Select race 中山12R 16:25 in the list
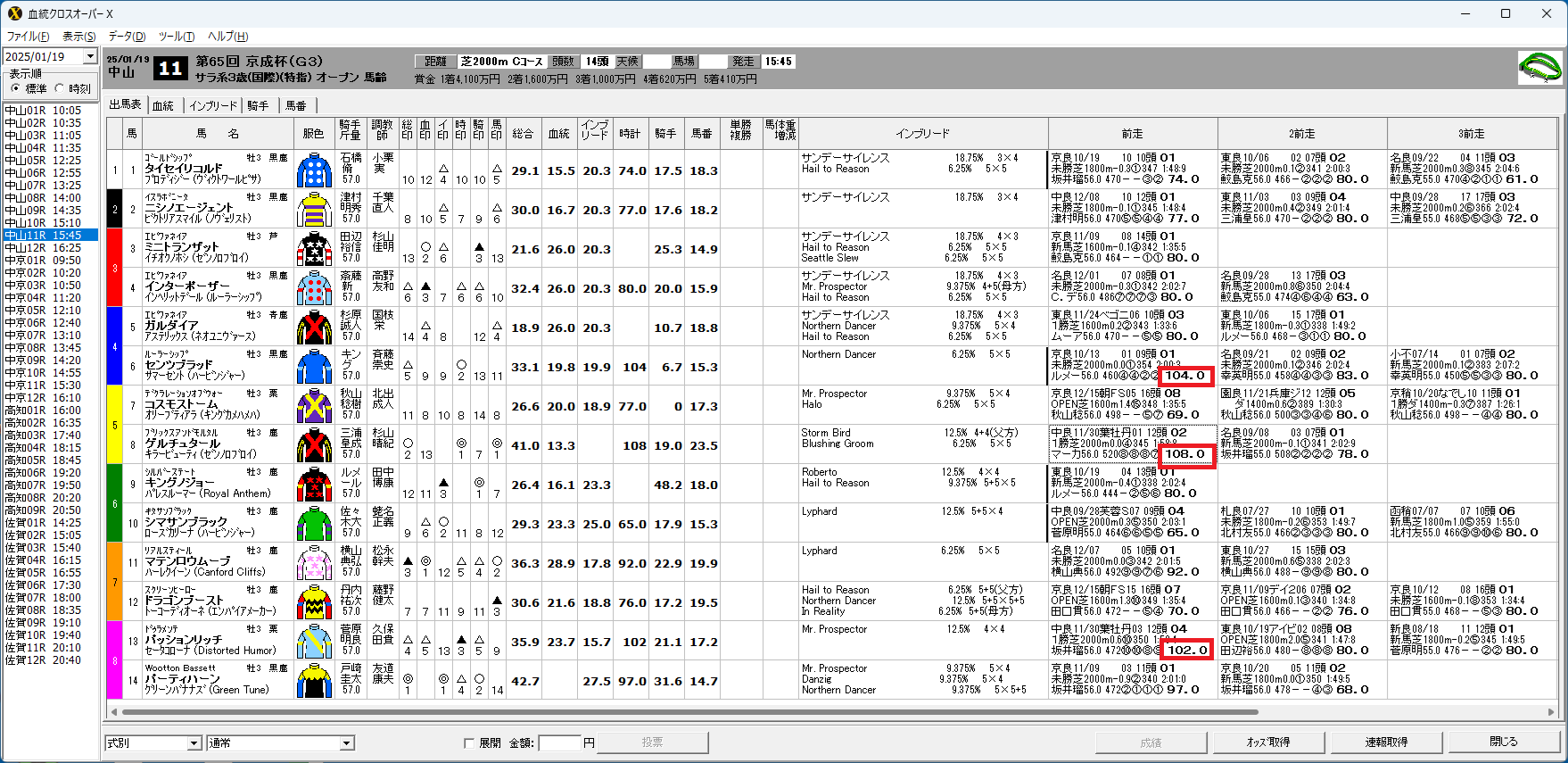This screenshot has width=1568, height=763. [x=50, y=248]
